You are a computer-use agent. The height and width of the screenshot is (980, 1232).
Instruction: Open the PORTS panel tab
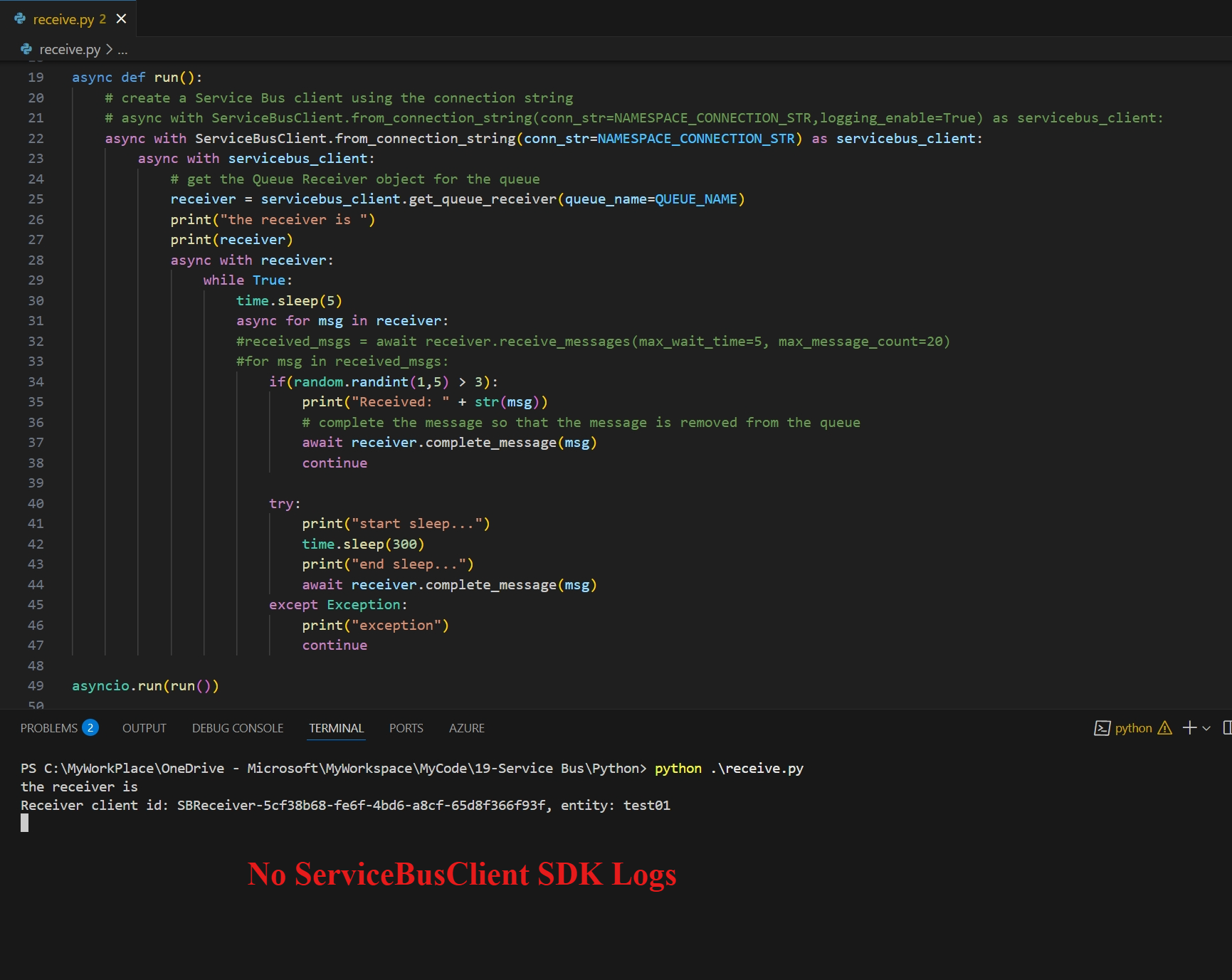tap(406, 728)
